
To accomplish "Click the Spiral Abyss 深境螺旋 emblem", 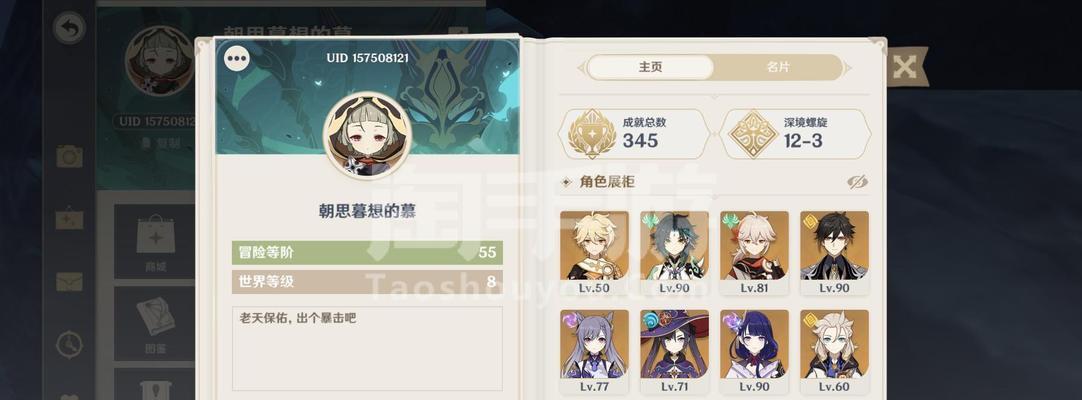I will coord(754,134).
